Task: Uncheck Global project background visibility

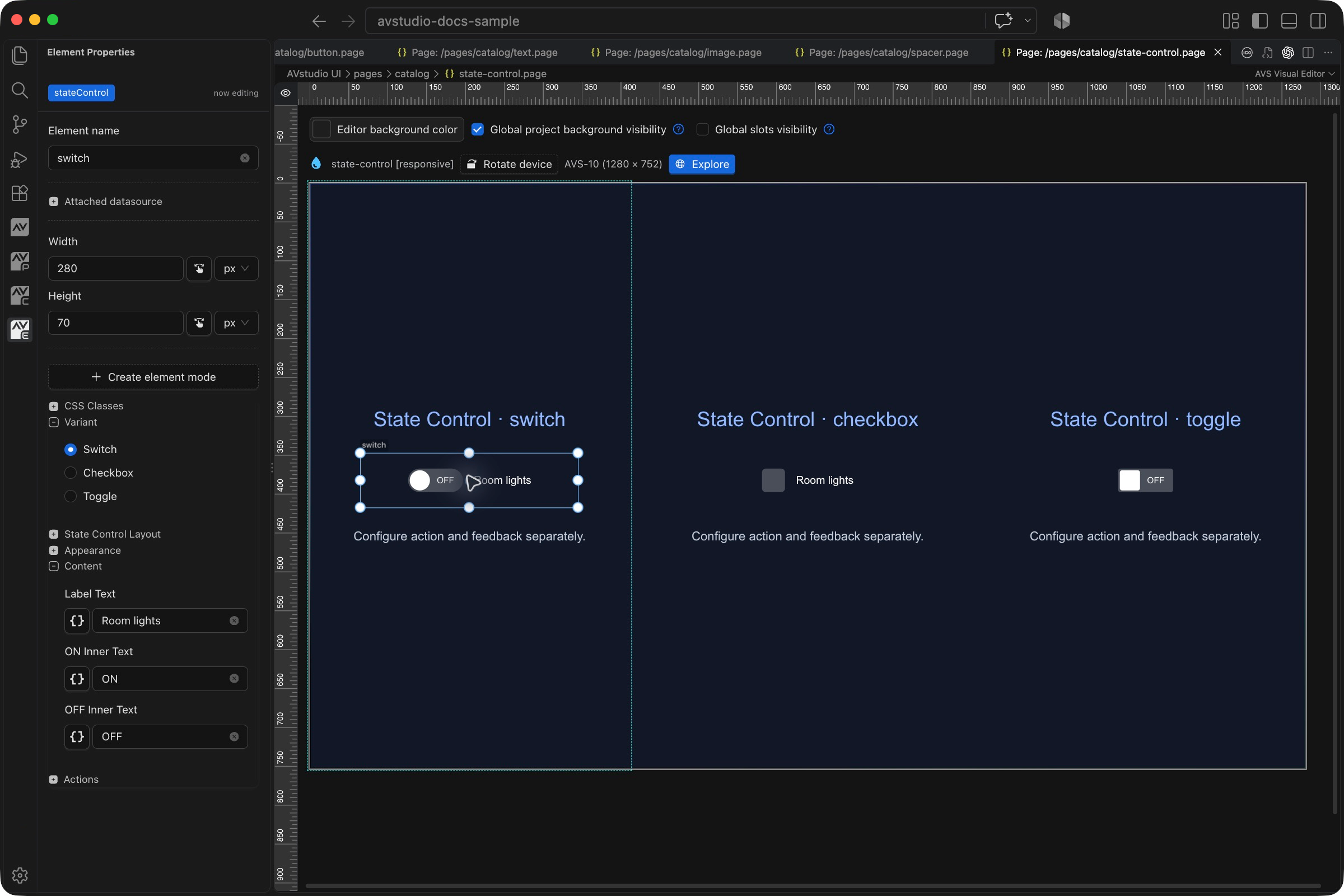Action: pos(478,130)
